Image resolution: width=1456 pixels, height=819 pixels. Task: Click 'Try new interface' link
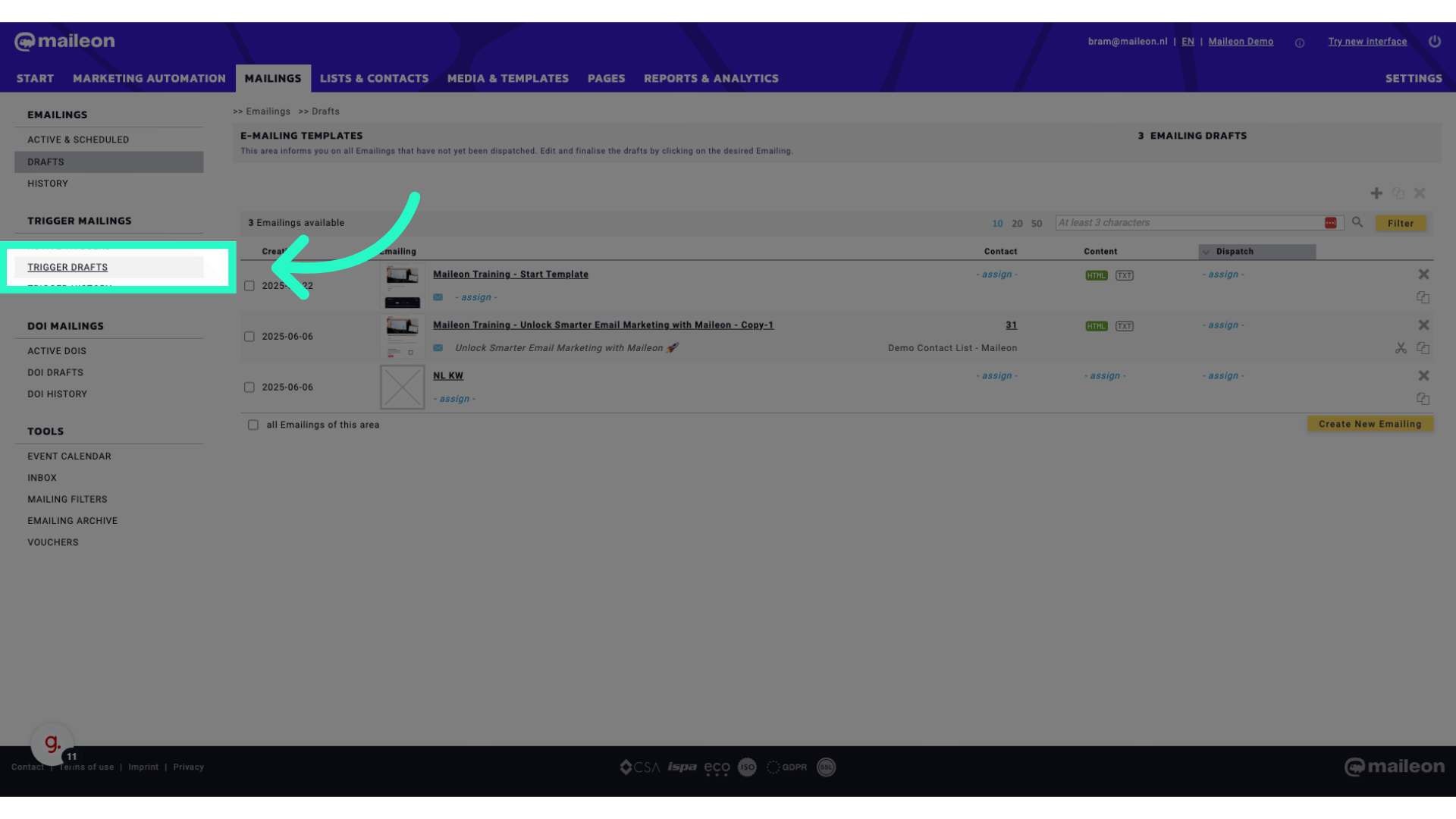click(1367, 42)
